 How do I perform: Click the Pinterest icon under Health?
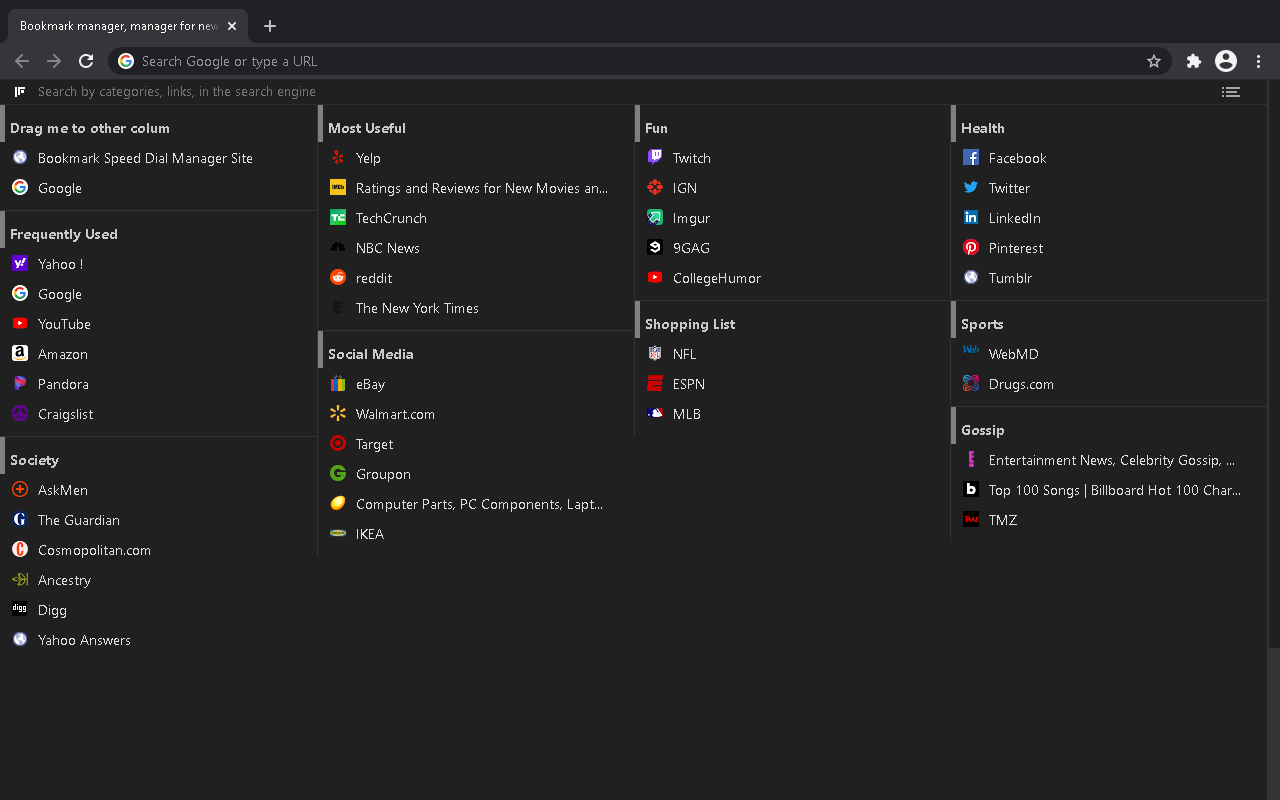[x=971, y=248]
